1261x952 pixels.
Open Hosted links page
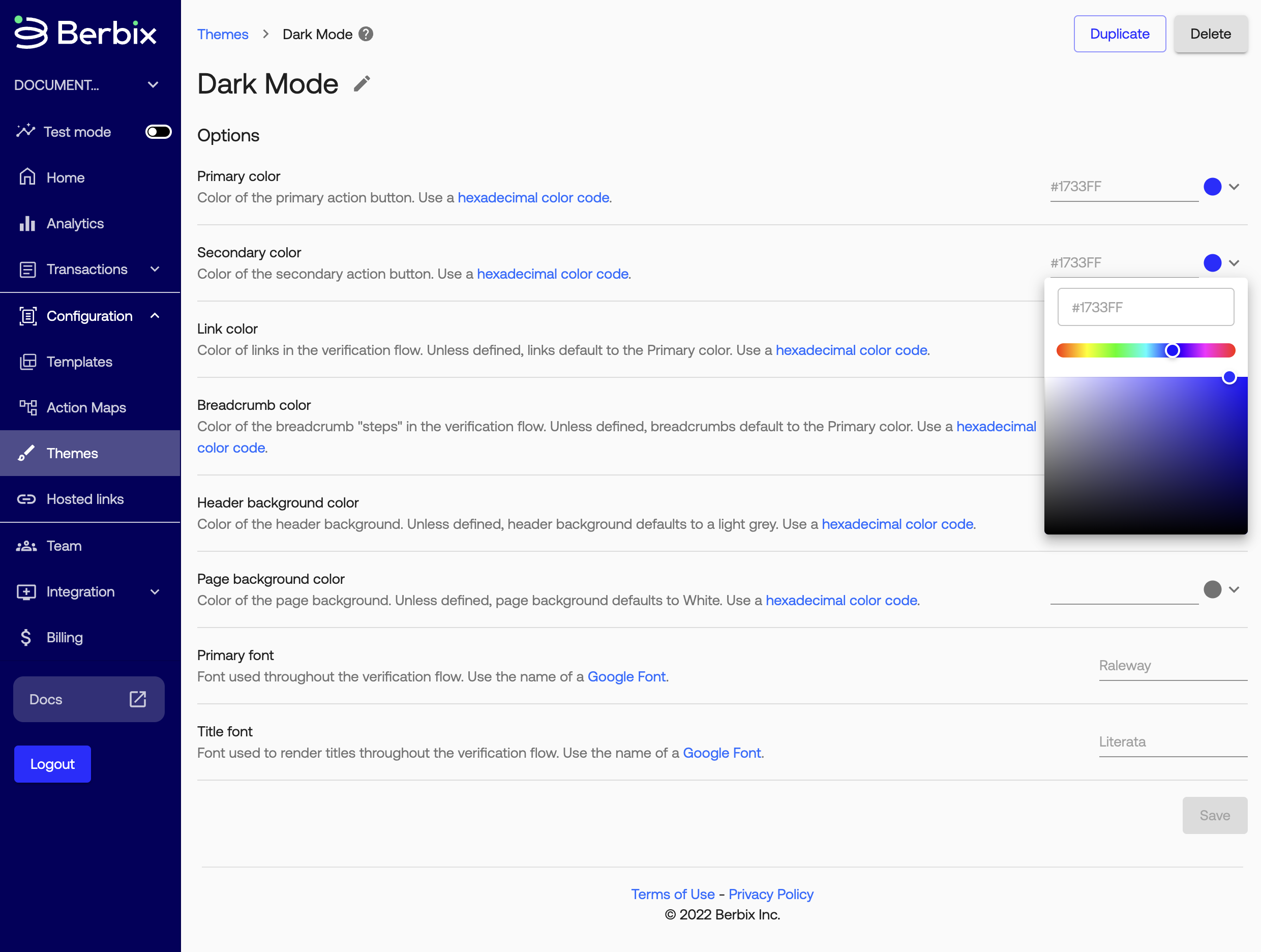(x=84, y=499)
